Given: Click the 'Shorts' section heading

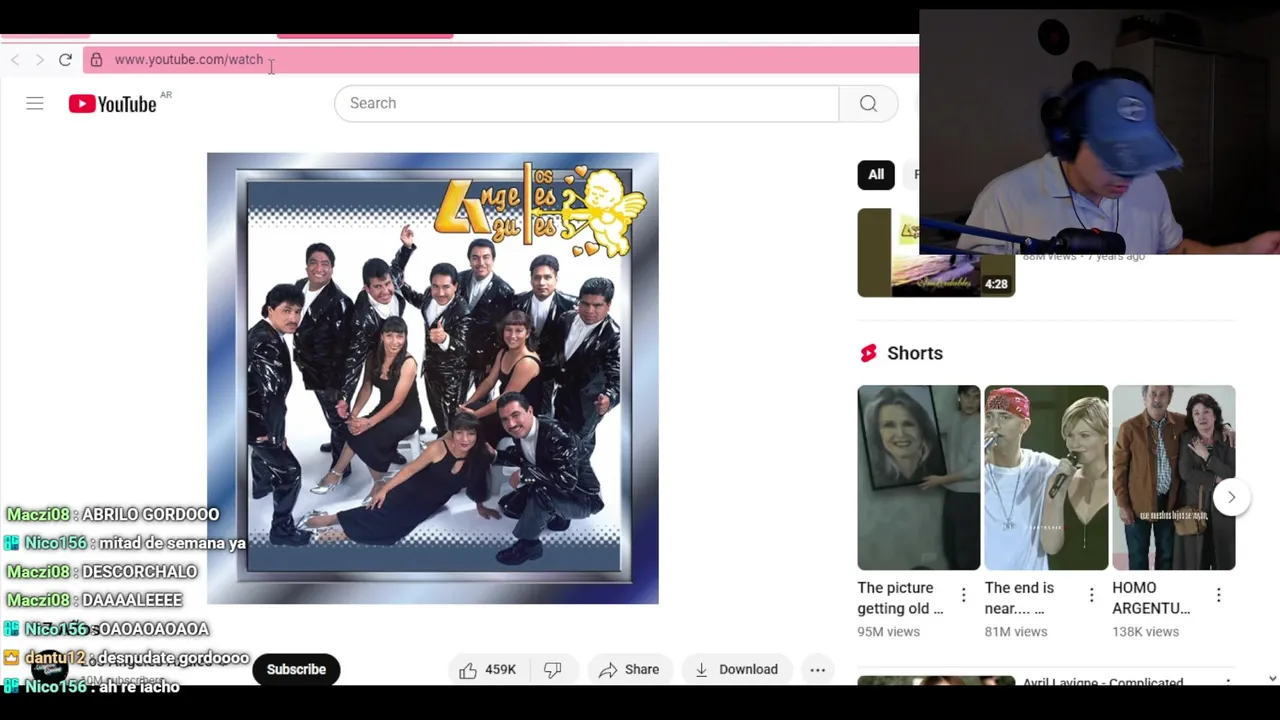Looking at the screenshot, I should pyautogui.click(x=915, y=353).
